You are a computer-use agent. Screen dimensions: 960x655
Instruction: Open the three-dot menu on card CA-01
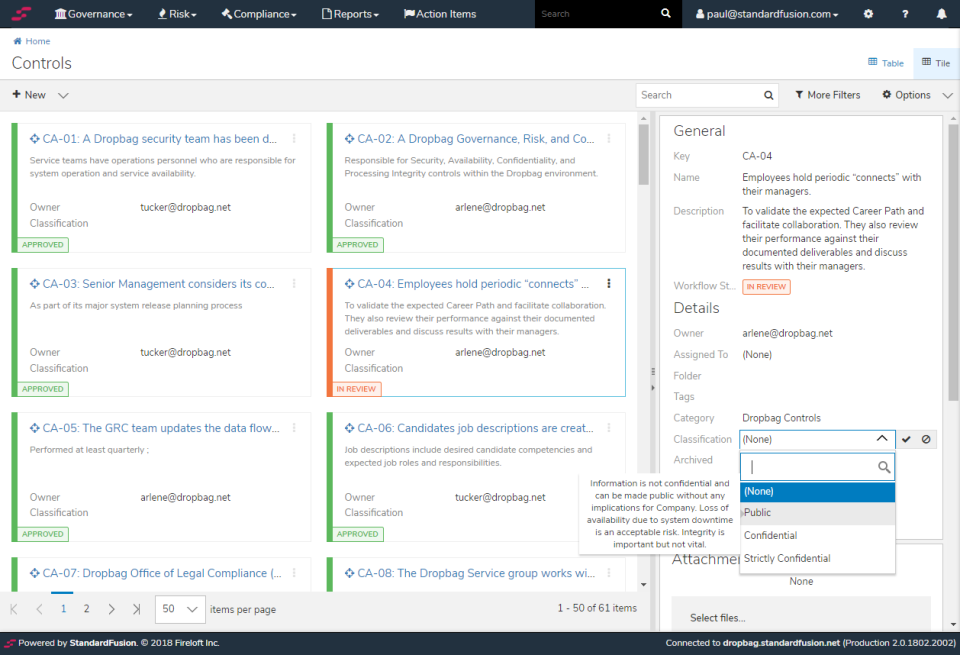tap(294, 138)
